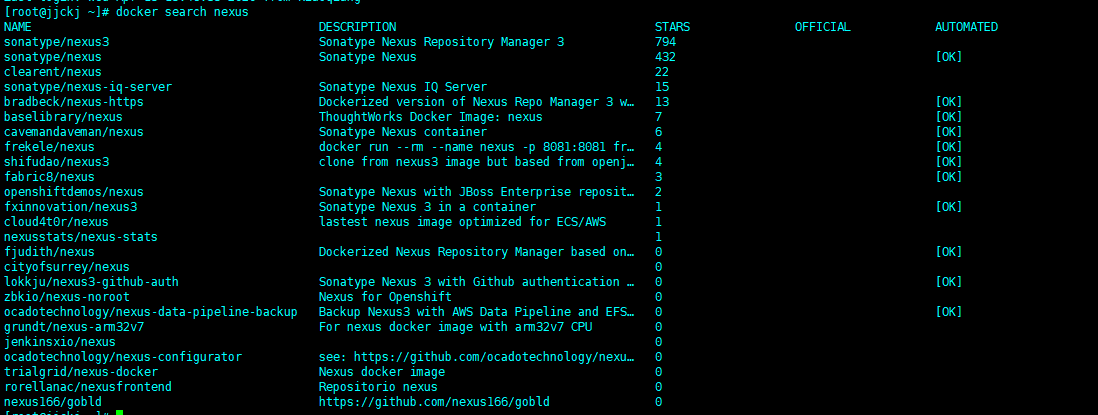Select the bradbeck/nexus-https entry

[74, 102]
